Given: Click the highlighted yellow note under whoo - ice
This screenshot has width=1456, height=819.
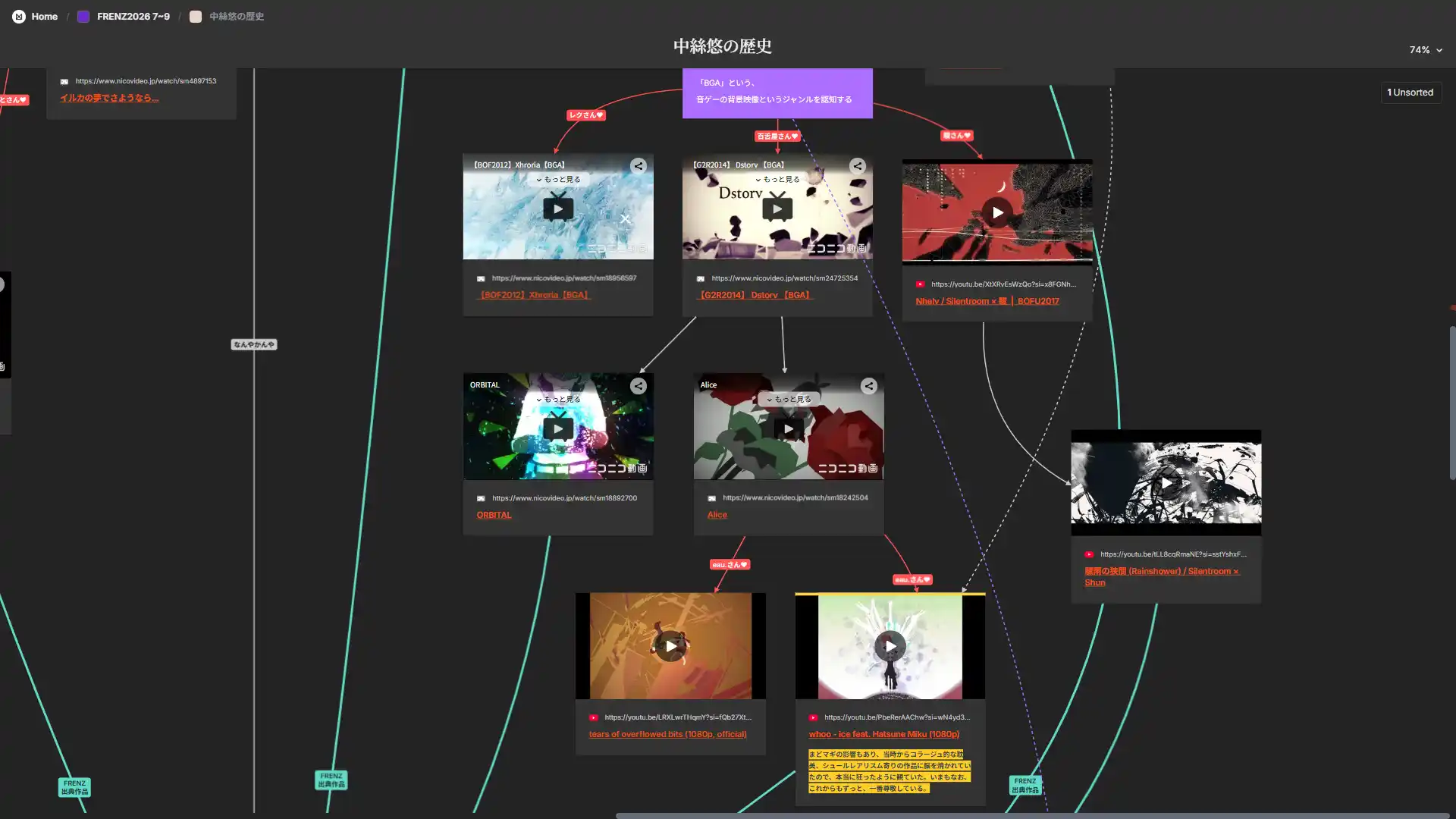Looking at the screenshot, I should 890,771.
